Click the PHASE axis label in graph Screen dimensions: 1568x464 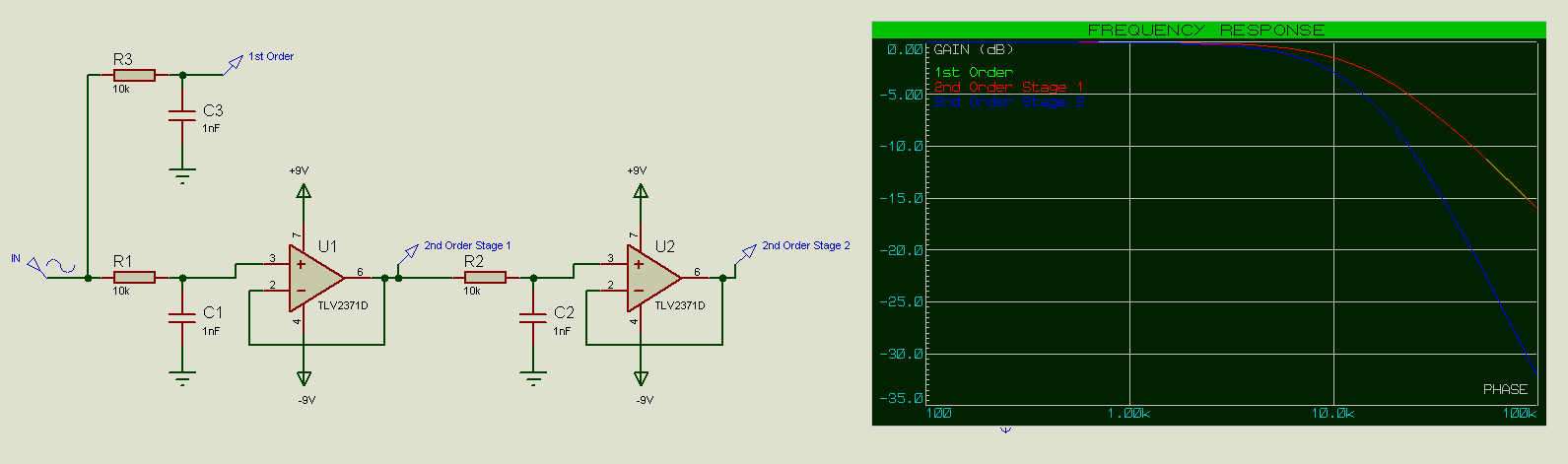pyautogui.click(x=1505, y=389)
